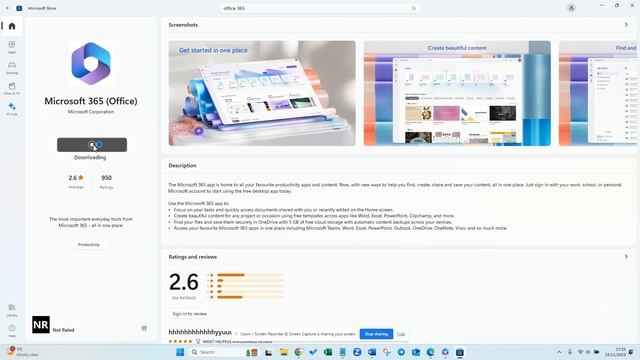Open the Library in sidebar

tap(12, 310)
